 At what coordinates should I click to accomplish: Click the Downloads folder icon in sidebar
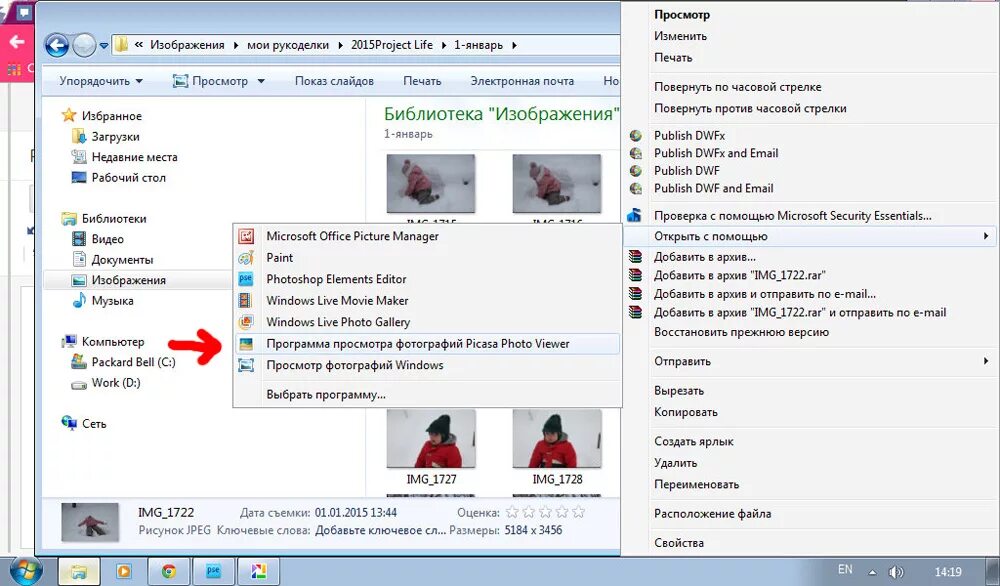[79, 136]
